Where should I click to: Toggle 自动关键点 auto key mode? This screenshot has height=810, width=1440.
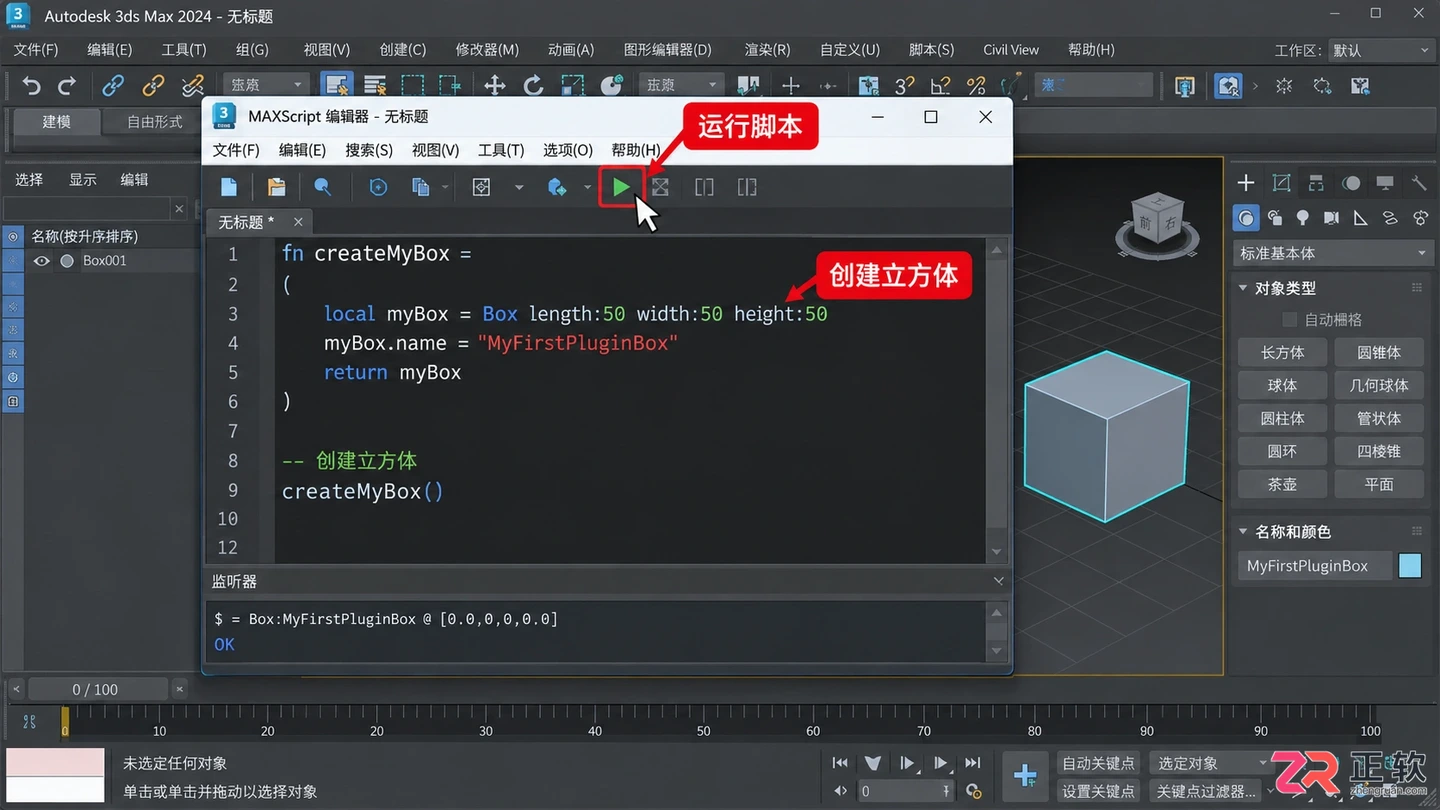pyautogui.click(x=1098, y=763)
